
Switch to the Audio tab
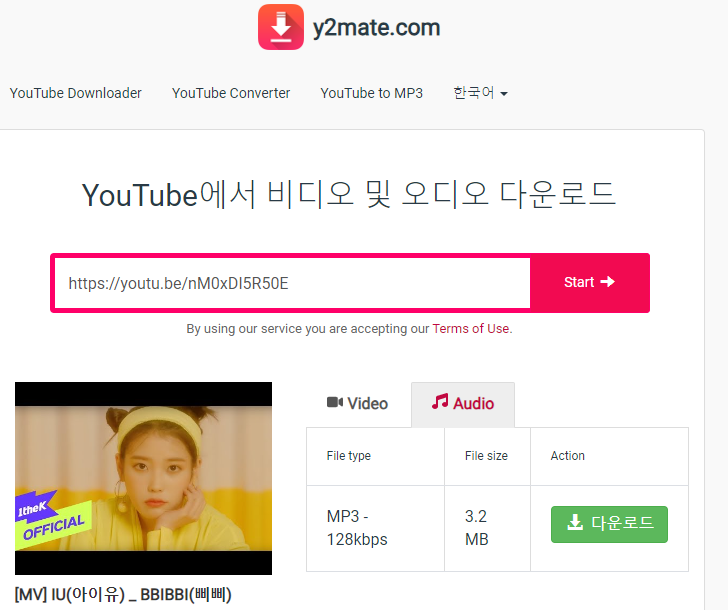[x=463, y=403]
